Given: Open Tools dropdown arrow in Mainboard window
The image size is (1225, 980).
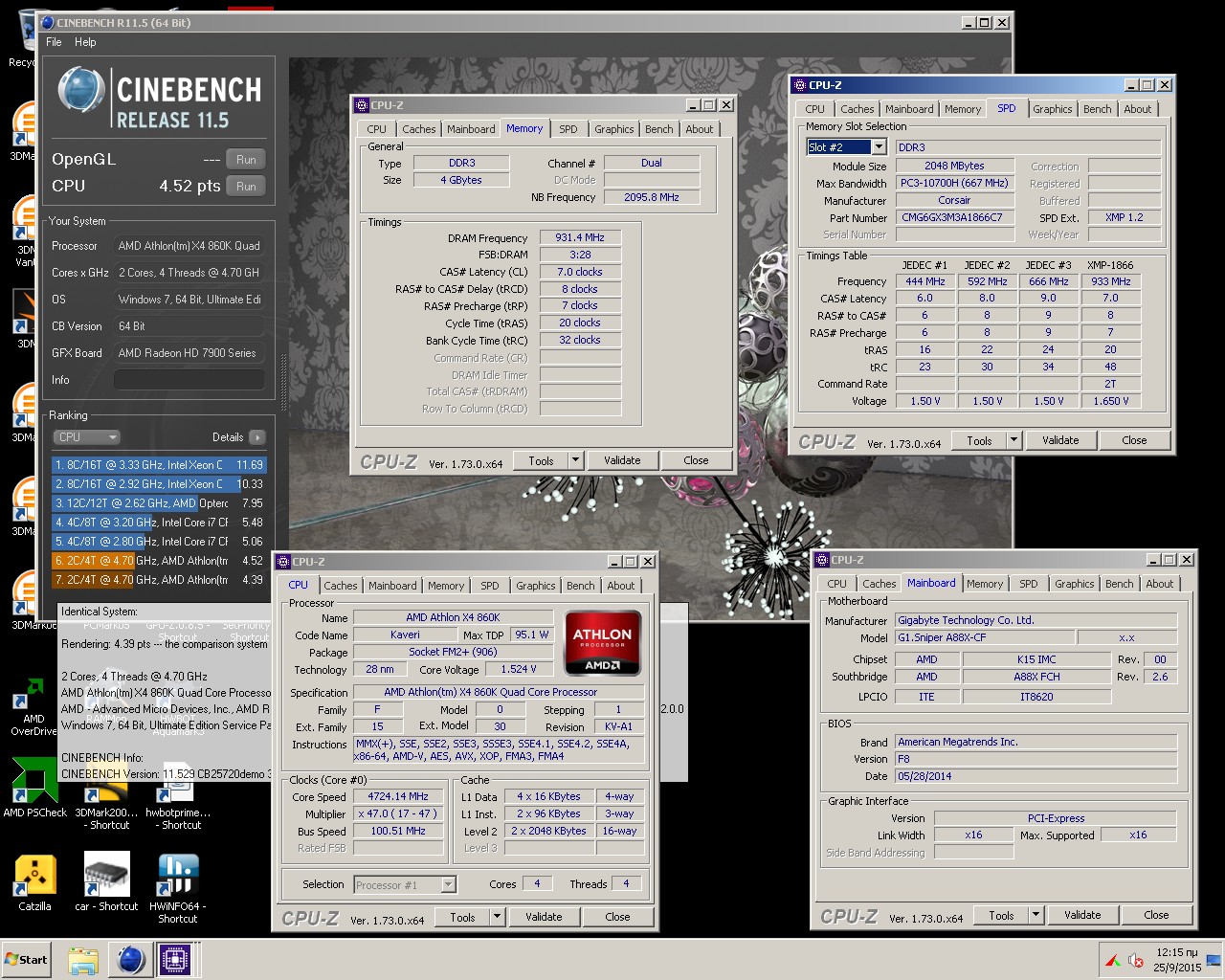Looking at the screenshot, I should point(1036,915).
